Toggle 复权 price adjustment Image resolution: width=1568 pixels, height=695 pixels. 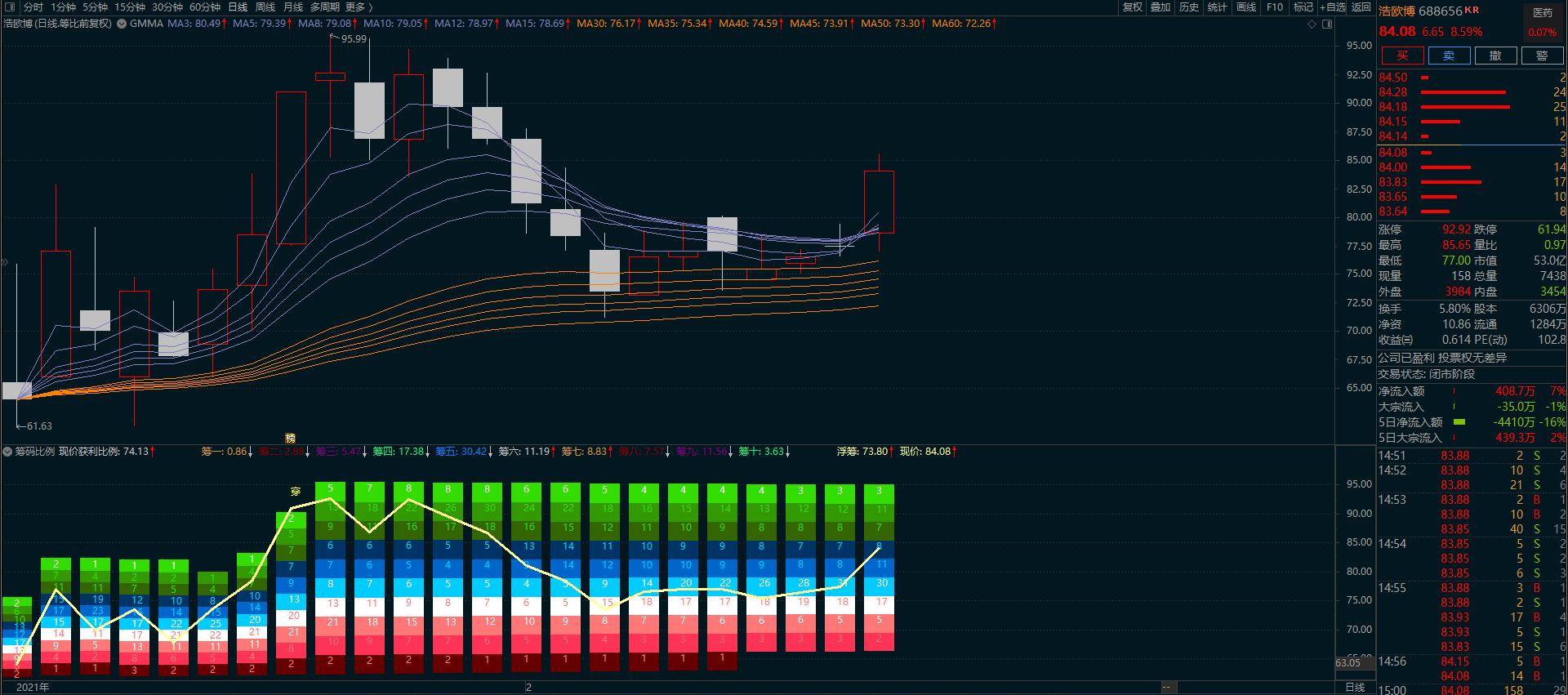click(1132, 7)
